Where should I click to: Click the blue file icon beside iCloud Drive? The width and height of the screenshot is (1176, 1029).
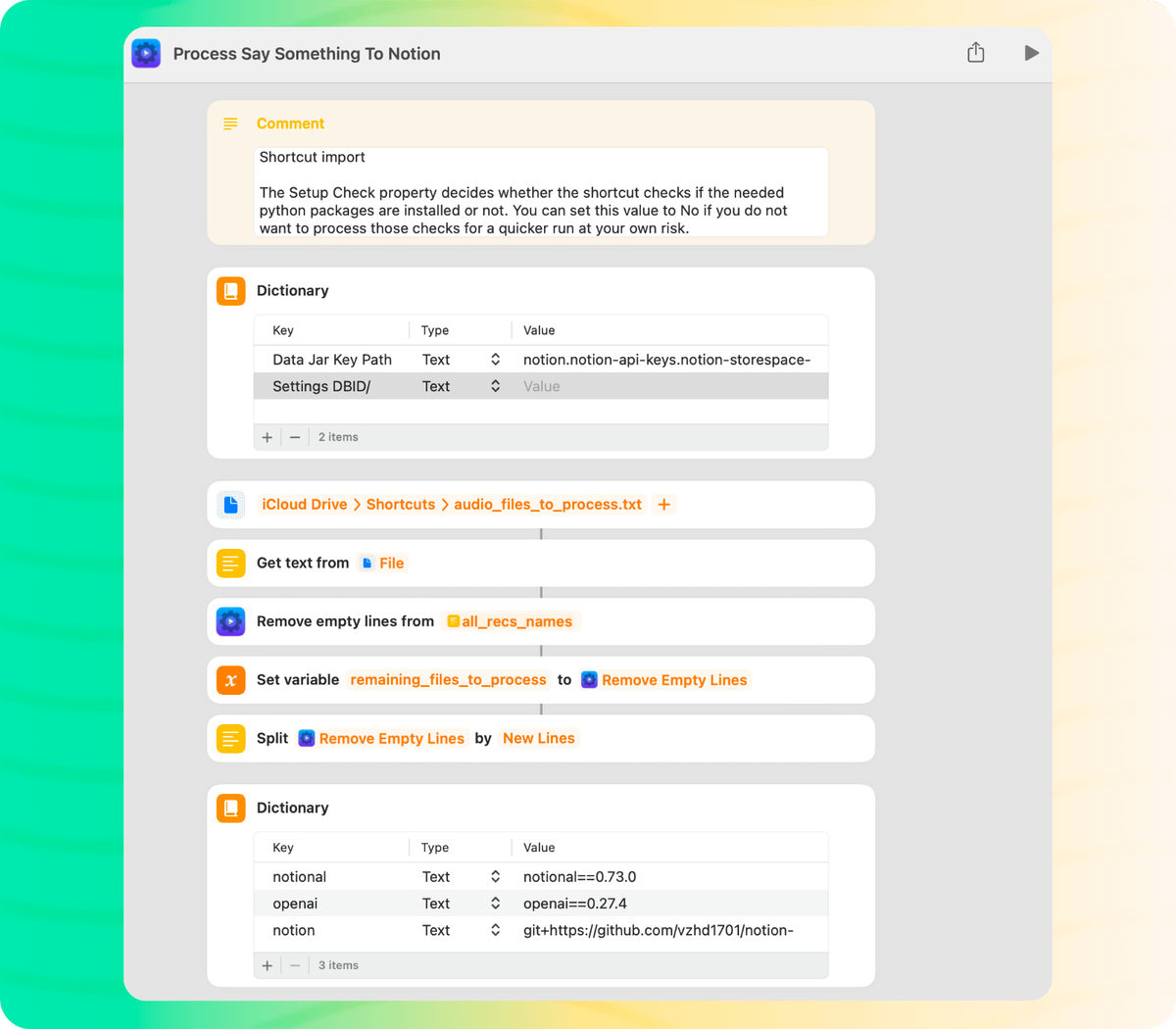click(231, 505)
